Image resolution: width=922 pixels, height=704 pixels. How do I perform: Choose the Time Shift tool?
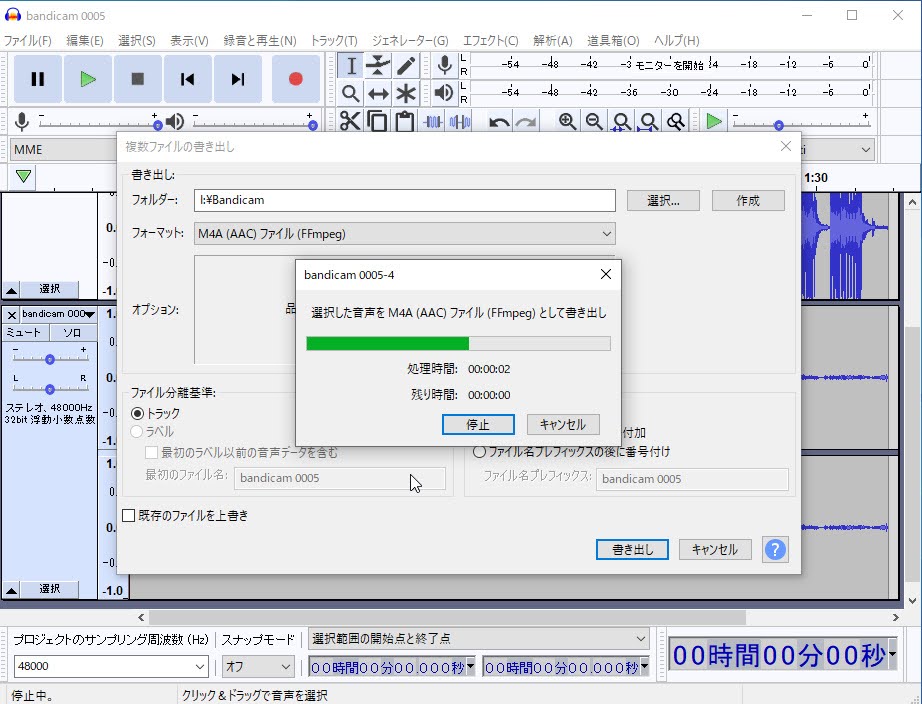378,94
